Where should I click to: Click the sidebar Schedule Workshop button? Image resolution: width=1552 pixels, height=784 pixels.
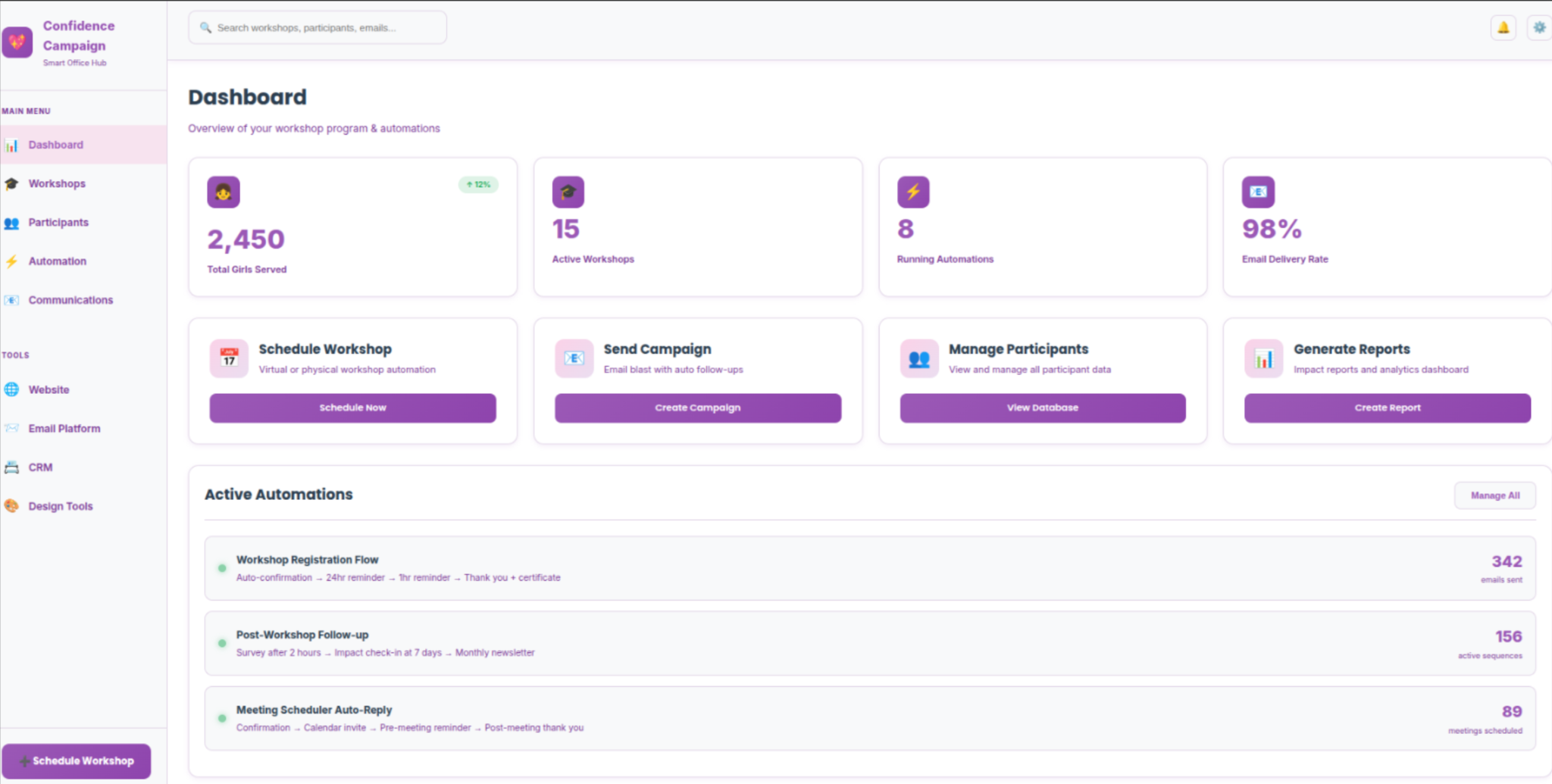pyautogui.click(x=76, y=761)
